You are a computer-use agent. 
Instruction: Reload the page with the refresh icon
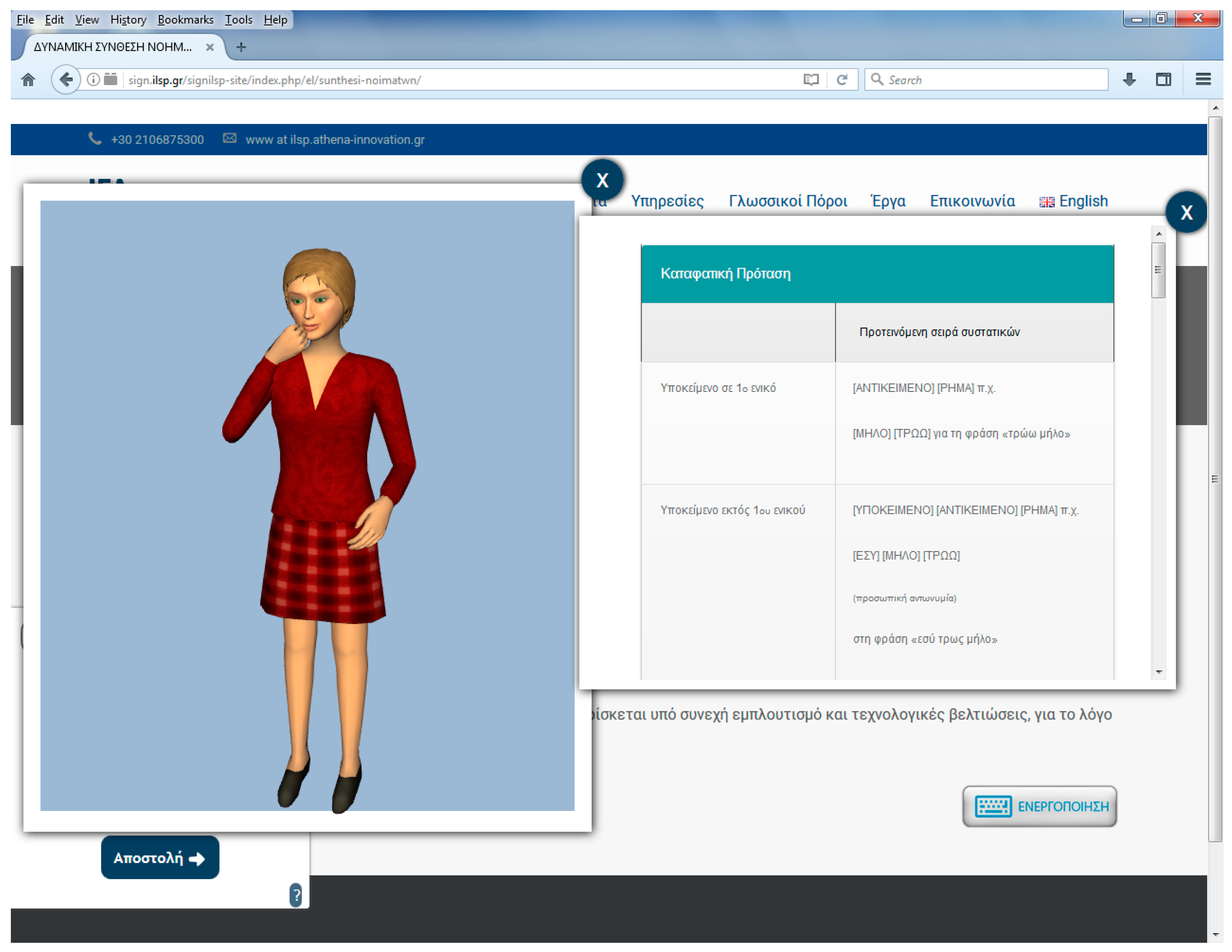(x=842, y=80)
